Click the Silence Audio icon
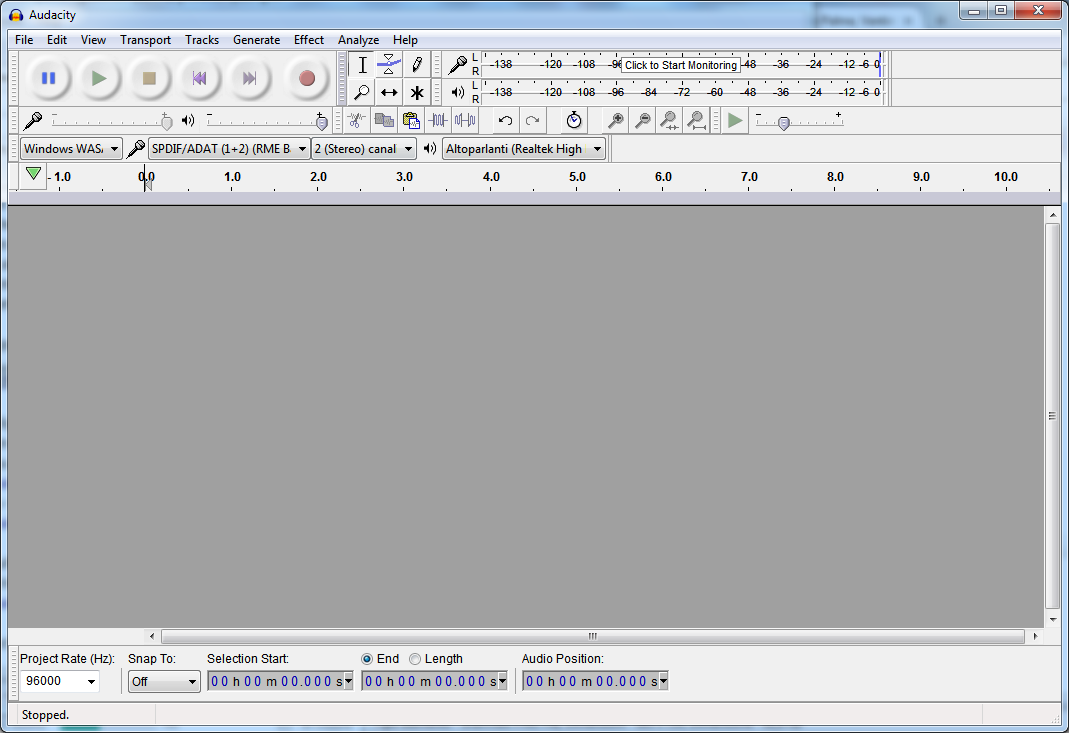 coord(465,121)
